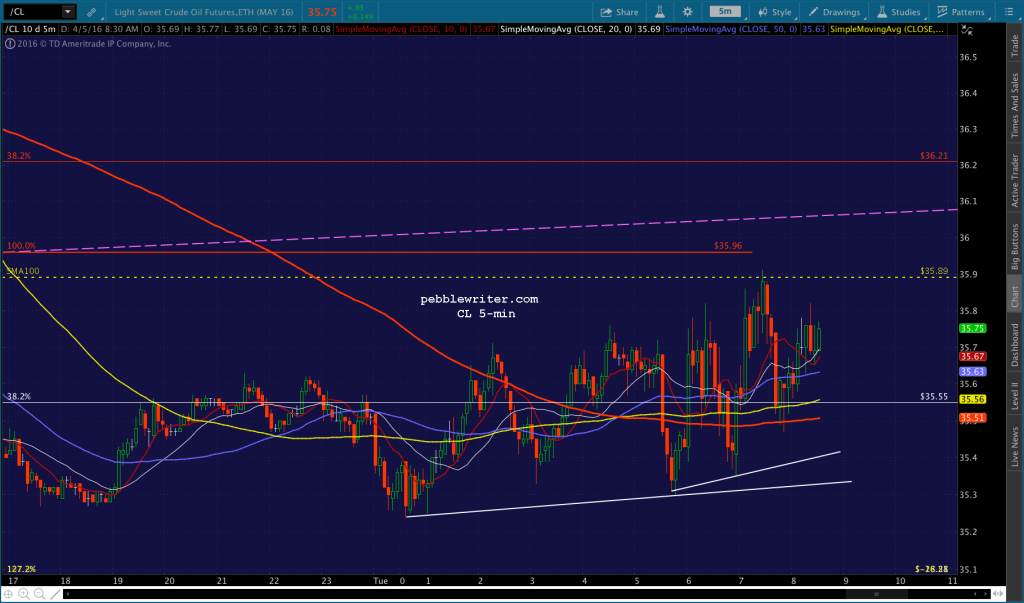Select the line drawing tool icon at bottom
The width and height of the screenshot is (1024, 603).
56,594
